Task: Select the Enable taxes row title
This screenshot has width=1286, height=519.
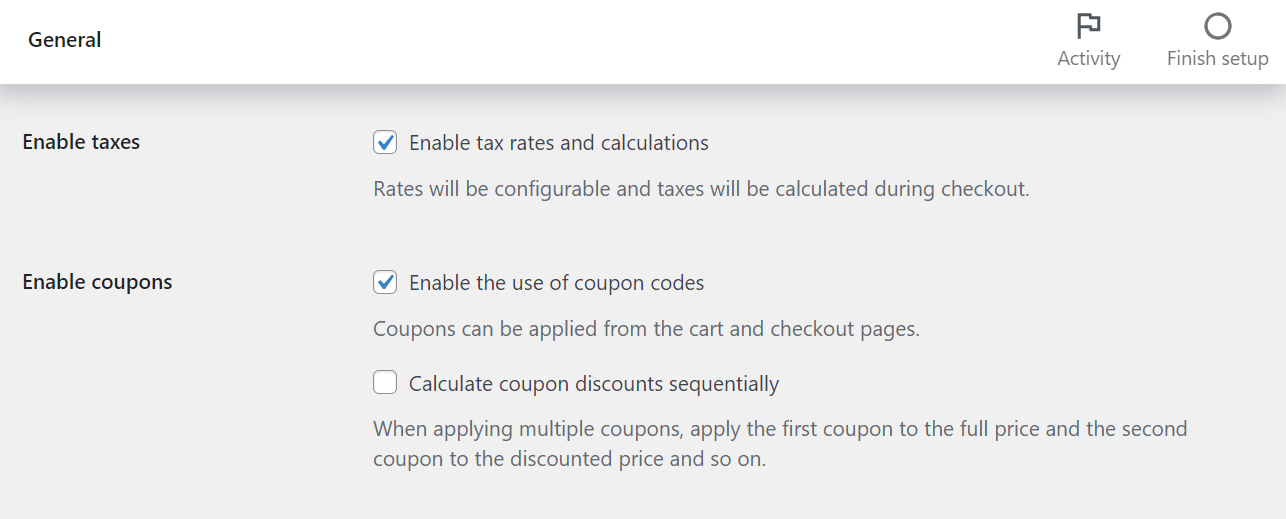Action: (81, 142)
